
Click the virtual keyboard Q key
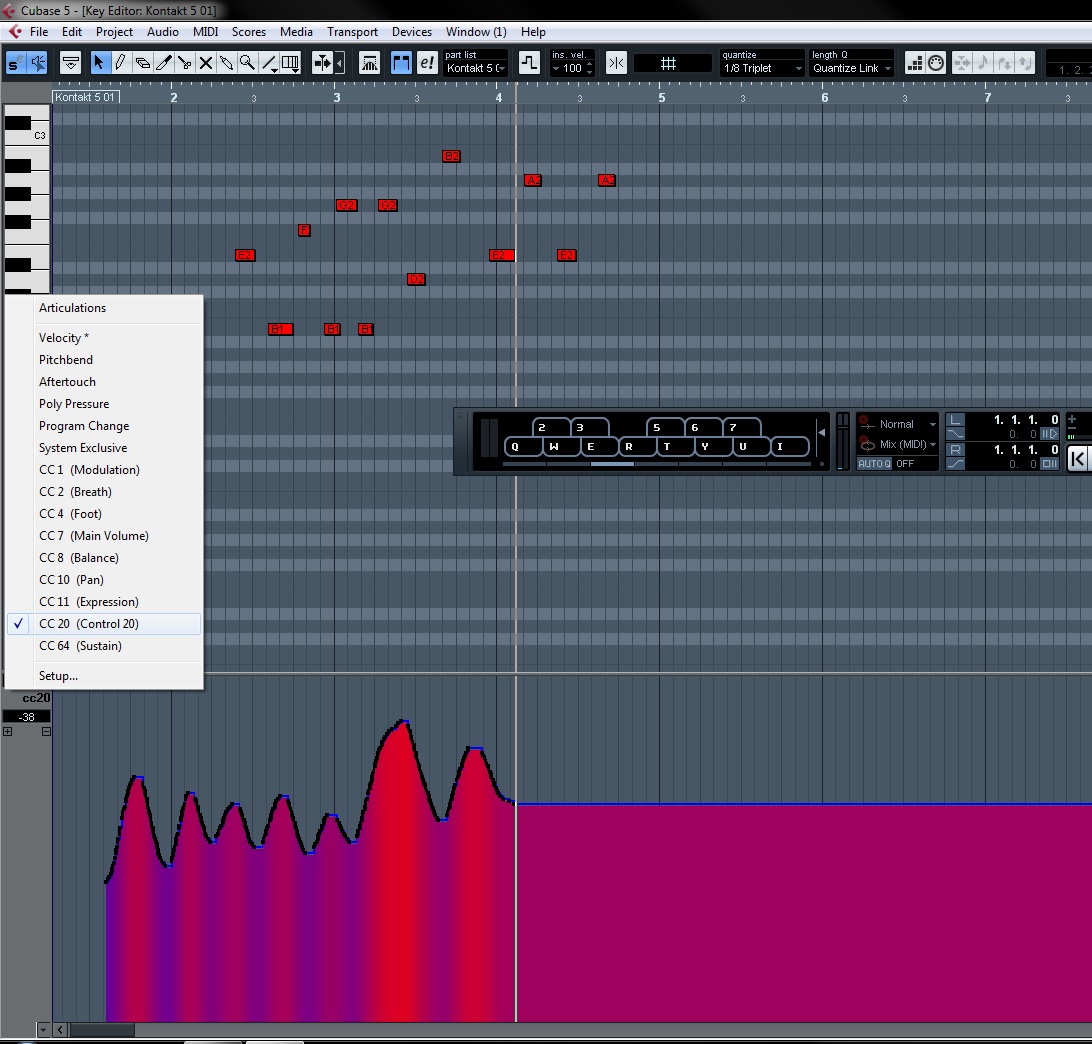pos(523,446)
